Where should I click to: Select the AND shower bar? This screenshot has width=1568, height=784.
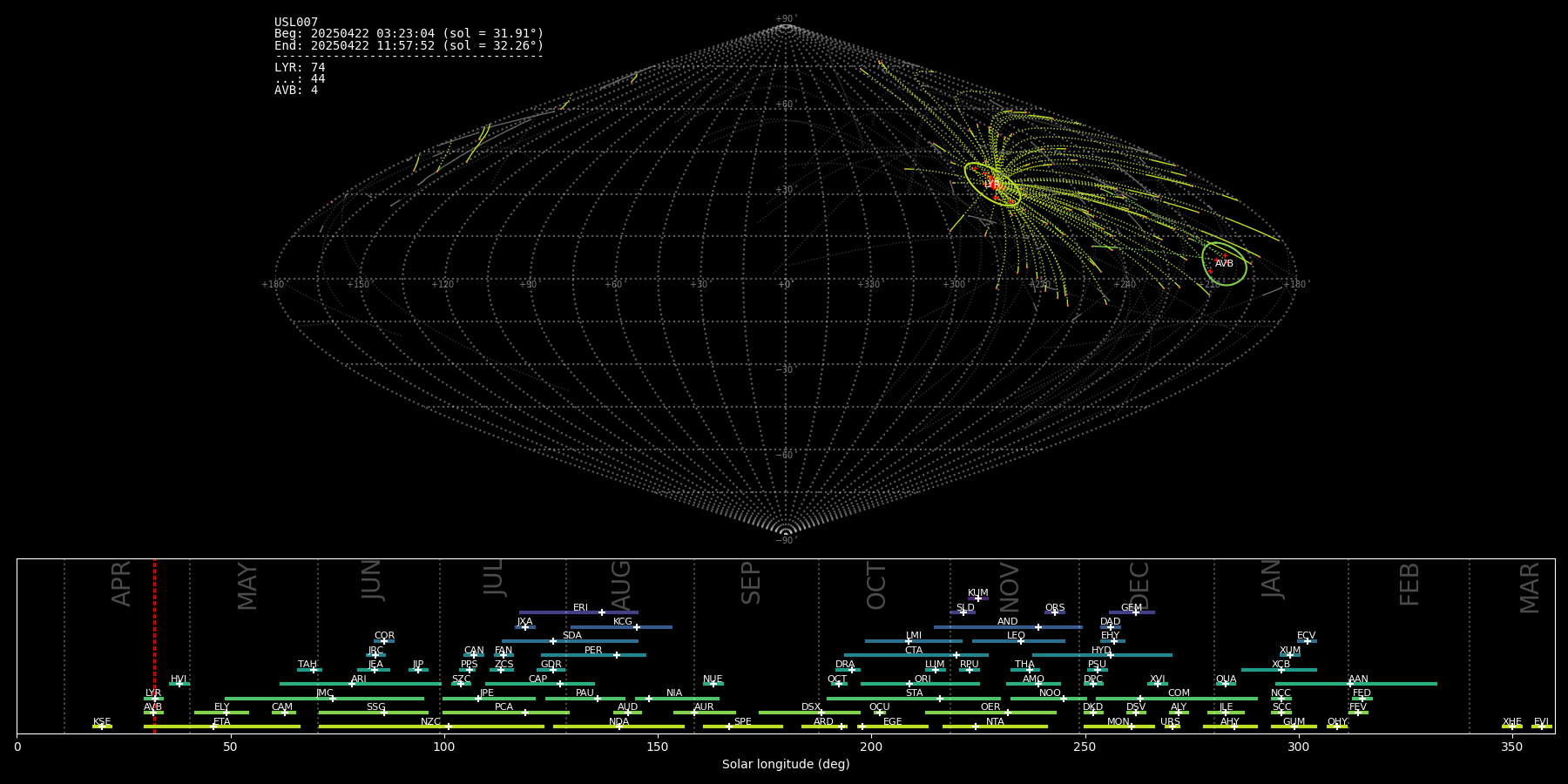click(x=1008, y=626)
